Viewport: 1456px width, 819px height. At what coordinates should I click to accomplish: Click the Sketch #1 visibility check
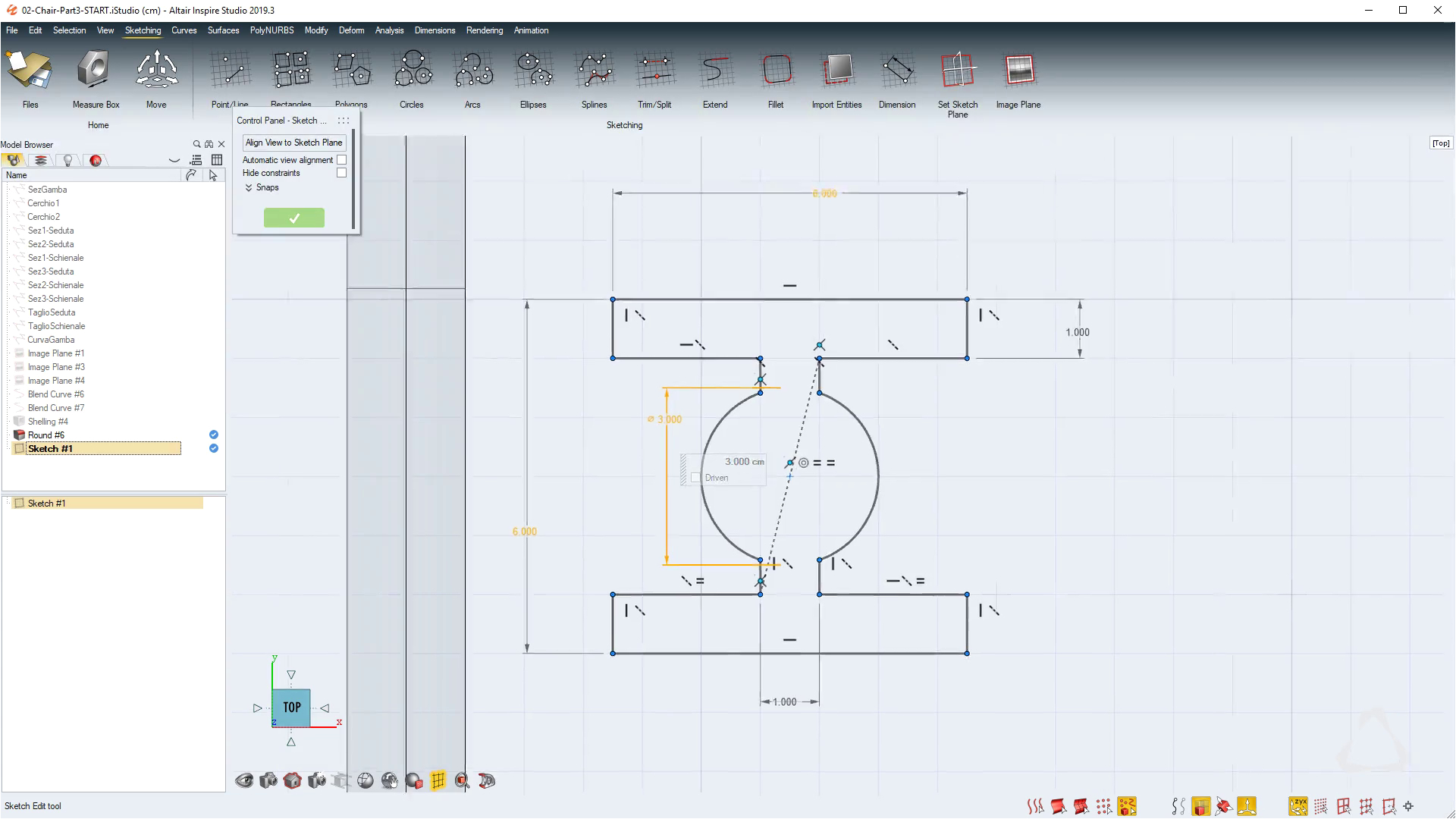(214, 448)
